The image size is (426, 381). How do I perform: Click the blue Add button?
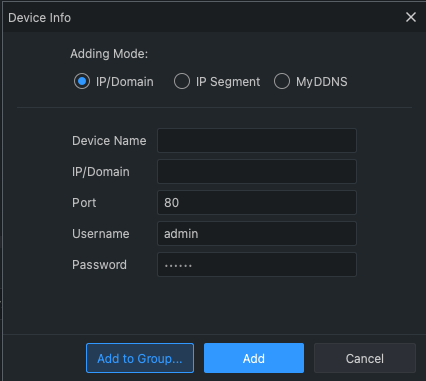point(254,358)
